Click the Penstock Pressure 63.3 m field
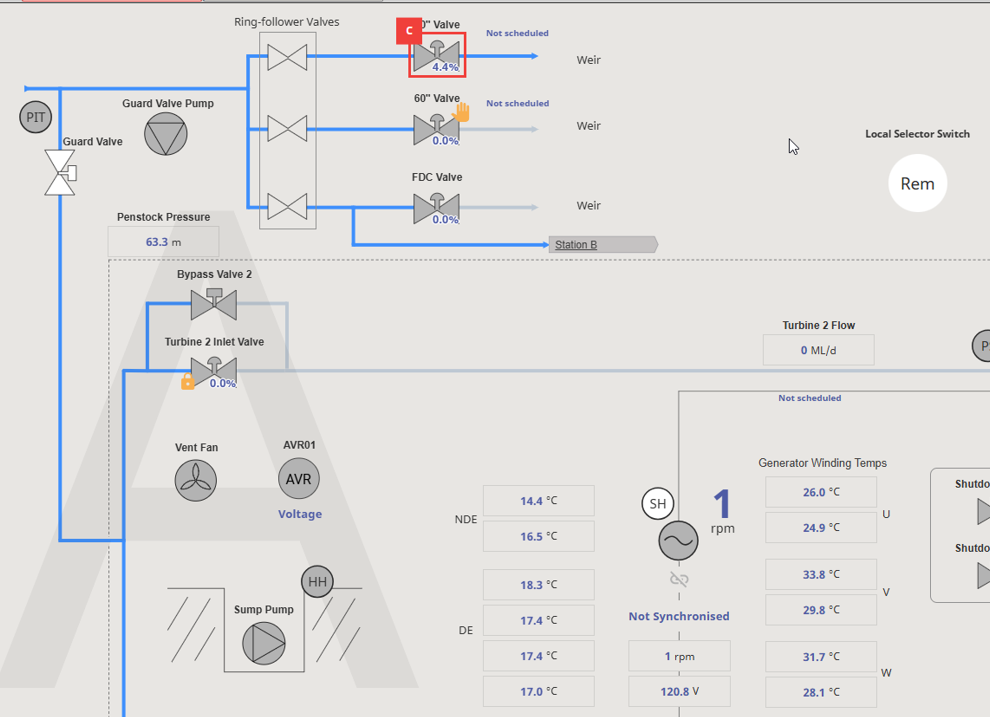The image size is (990, 717). coord(164,242)
